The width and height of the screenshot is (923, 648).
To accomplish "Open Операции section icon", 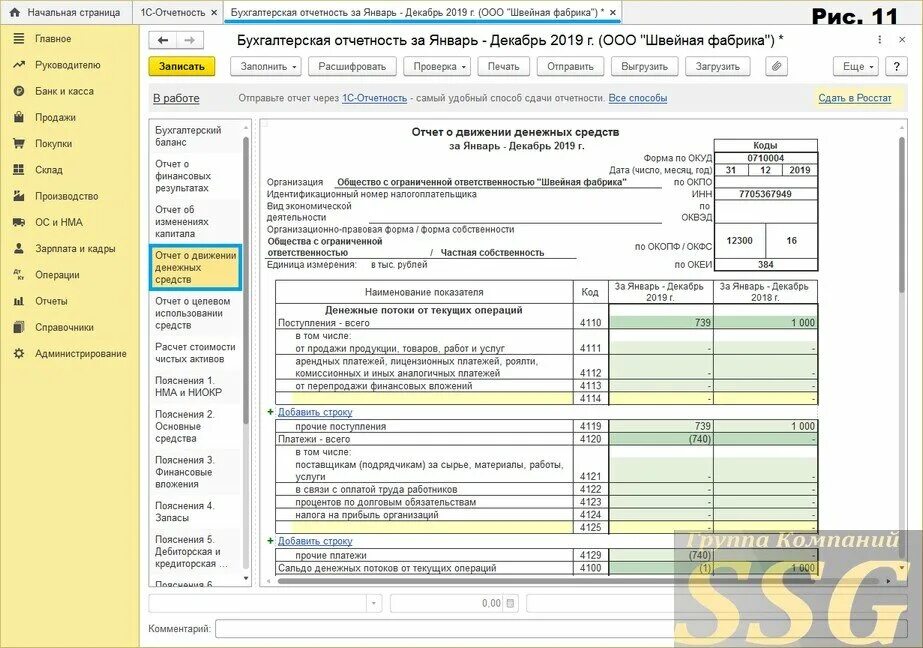I will [19, 274].
